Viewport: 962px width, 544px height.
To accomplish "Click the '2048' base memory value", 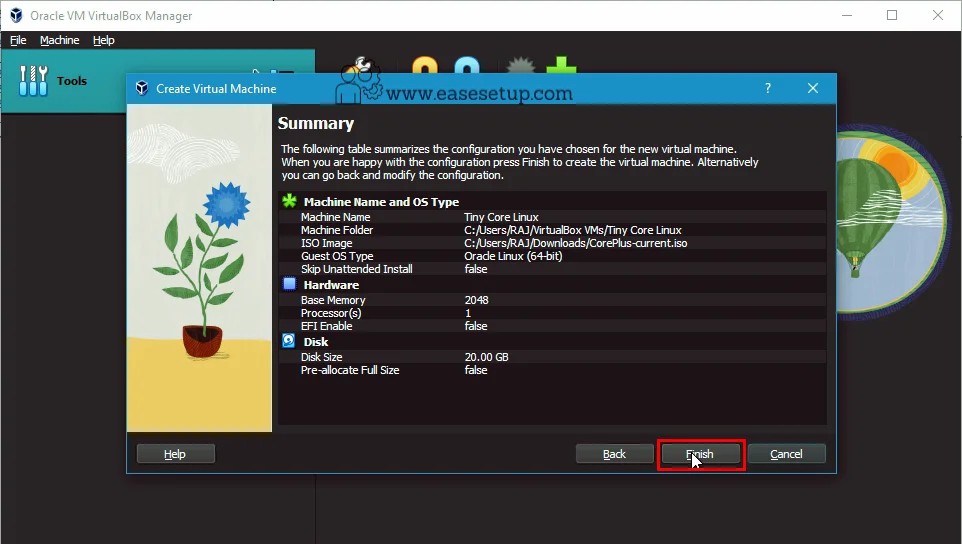I will point(477,300).
